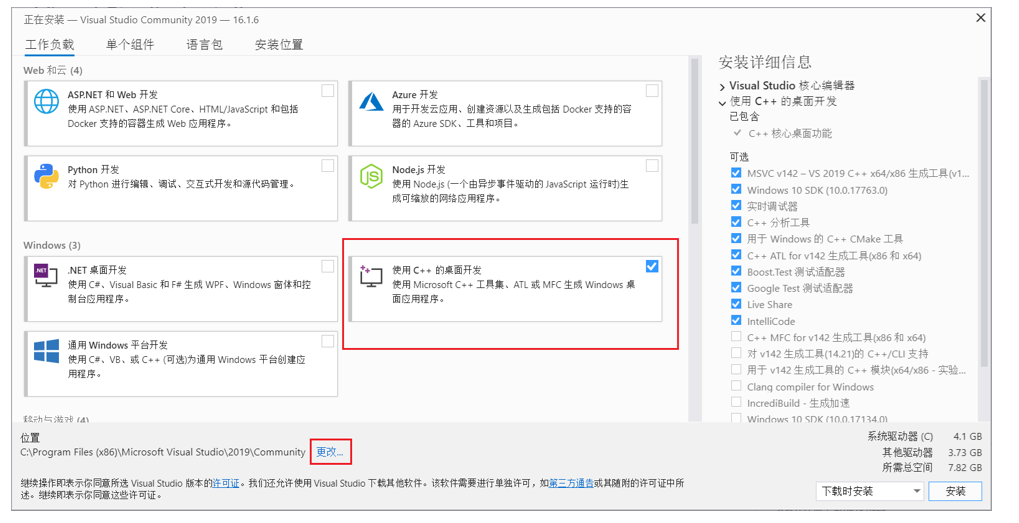Viewport: 1019px width, 523px height.
Task: Click the C++ desktop development monitor icon
Action: pos(370,276)
